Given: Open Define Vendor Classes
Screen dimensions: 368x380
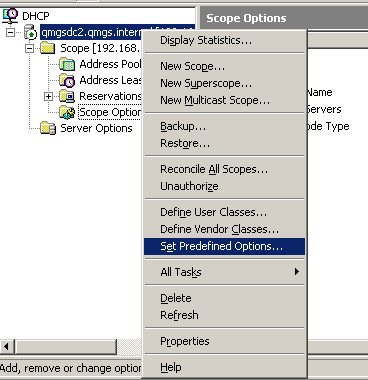Looking at the screenshot, I should click(225, 229).
